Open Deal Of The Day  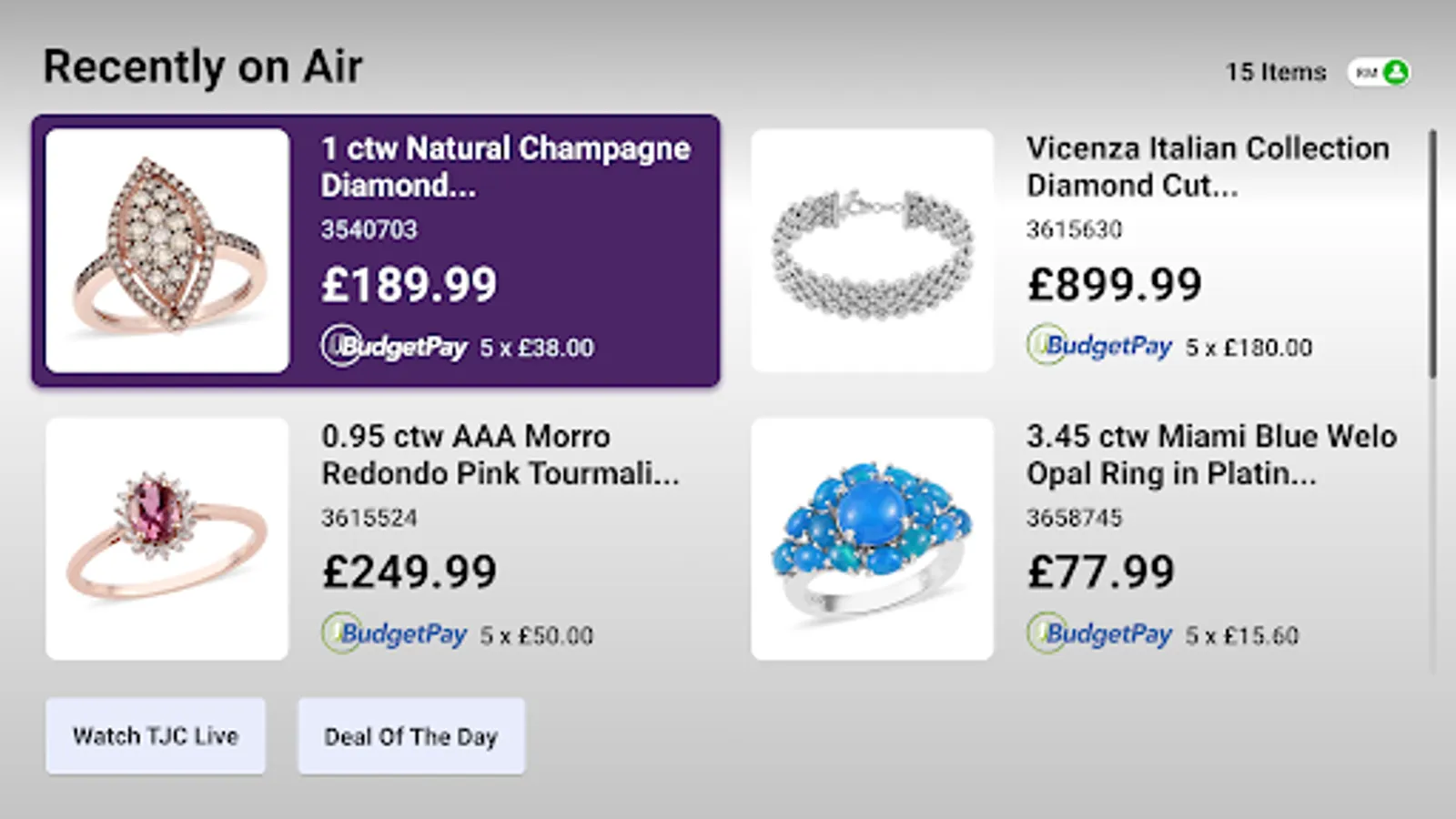[x=411, y=736]
